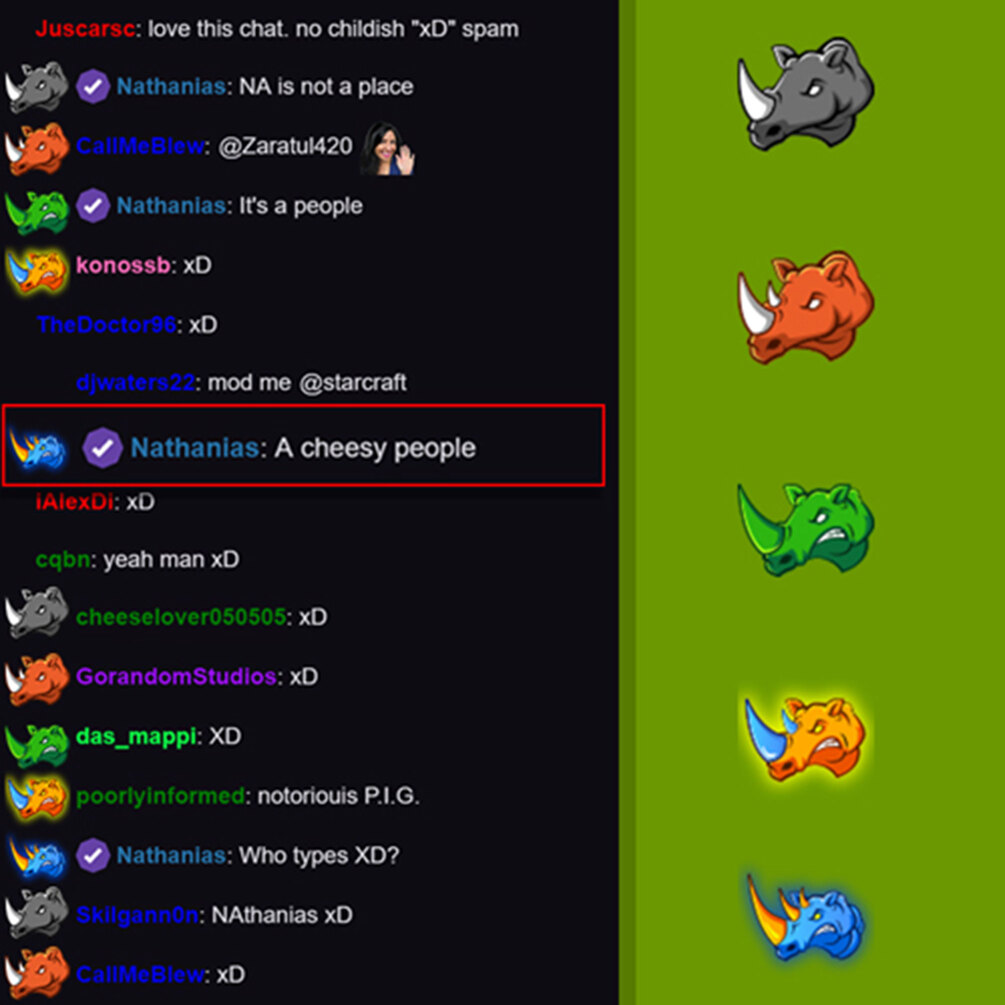Image resolution: width=1005 pixels, height=1005 pixels.
Task: Click the large gray rhino badge
Action: pos(806,93)
